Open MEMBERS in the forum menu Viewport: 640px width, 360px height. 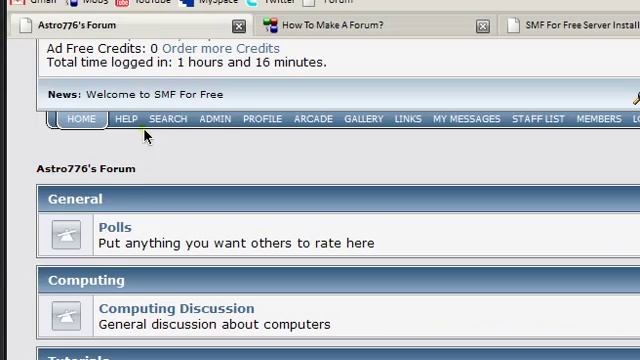tap(599, 119)
